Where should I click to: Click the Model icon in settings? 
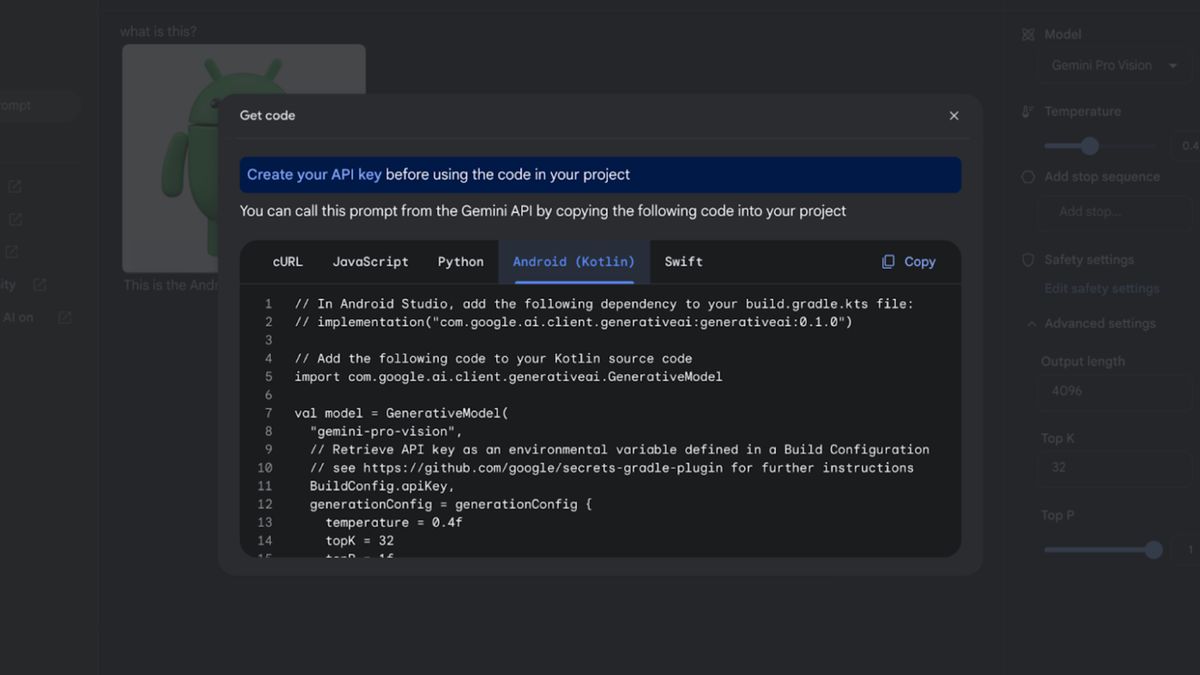(1028, 34)
